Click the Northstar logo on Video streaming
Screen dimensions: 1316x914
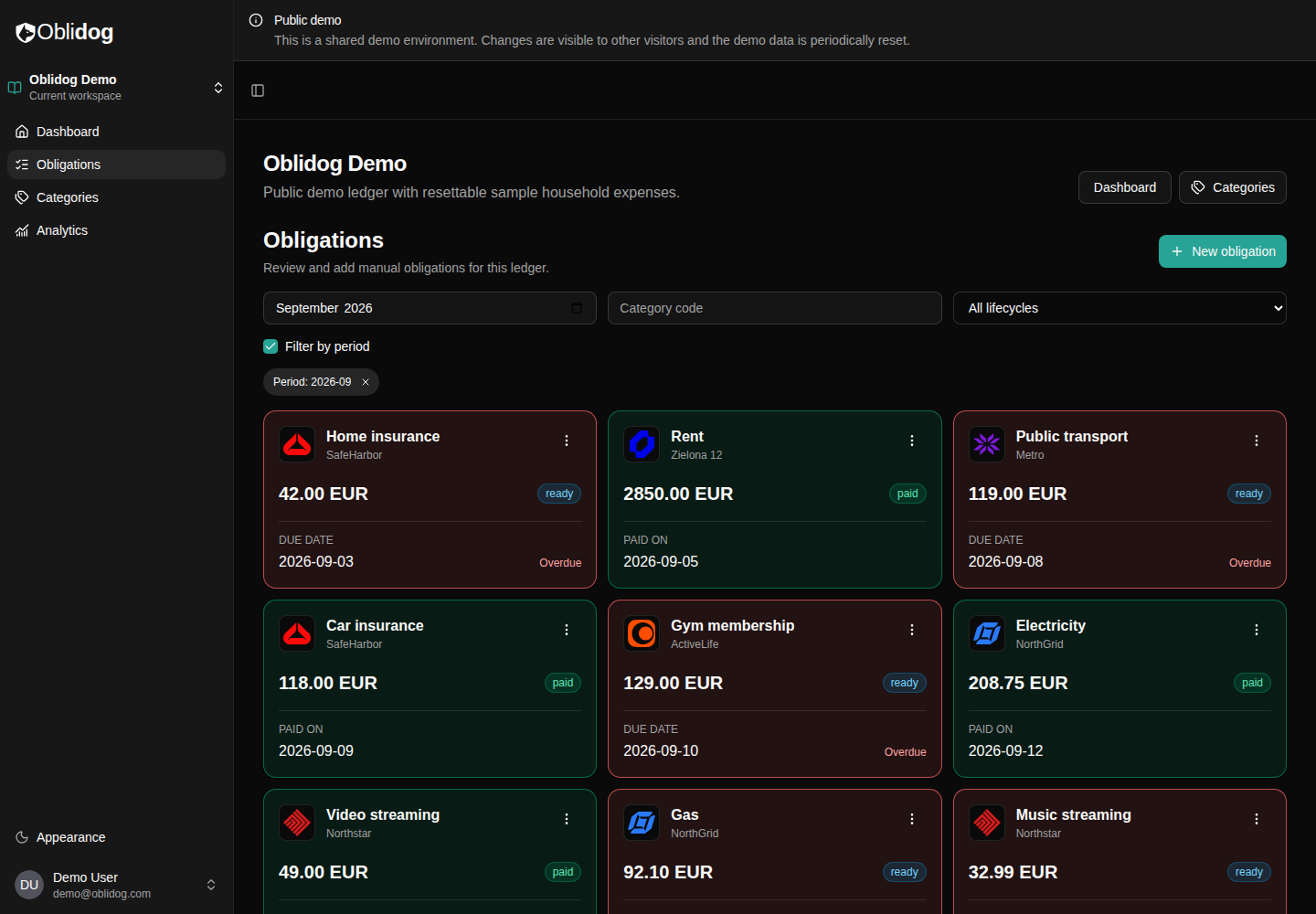(x=297, y=823)
